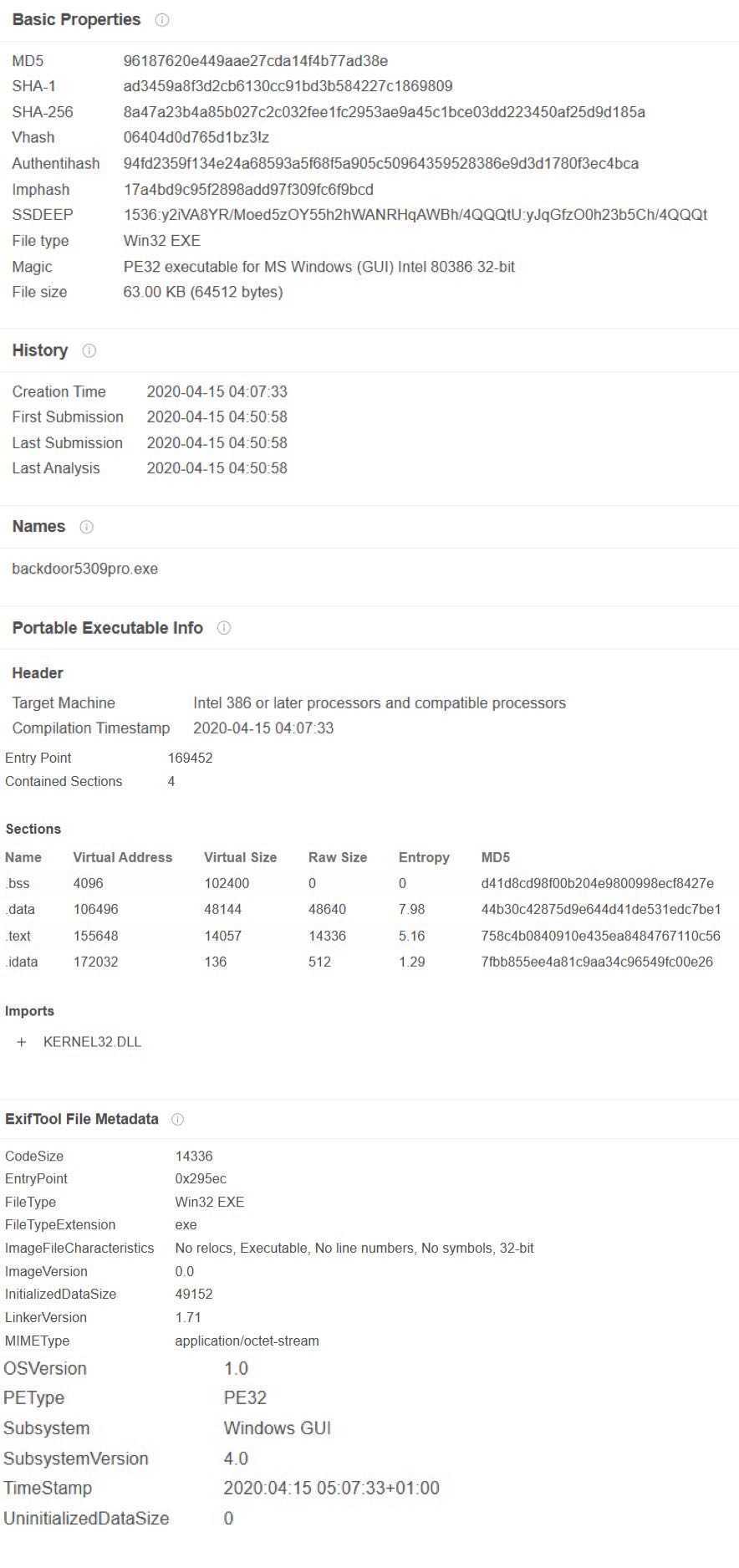The width and height of the screenshot is (739, 1568).
Task: Click info icon beside History heading
Action: [89, 351]
